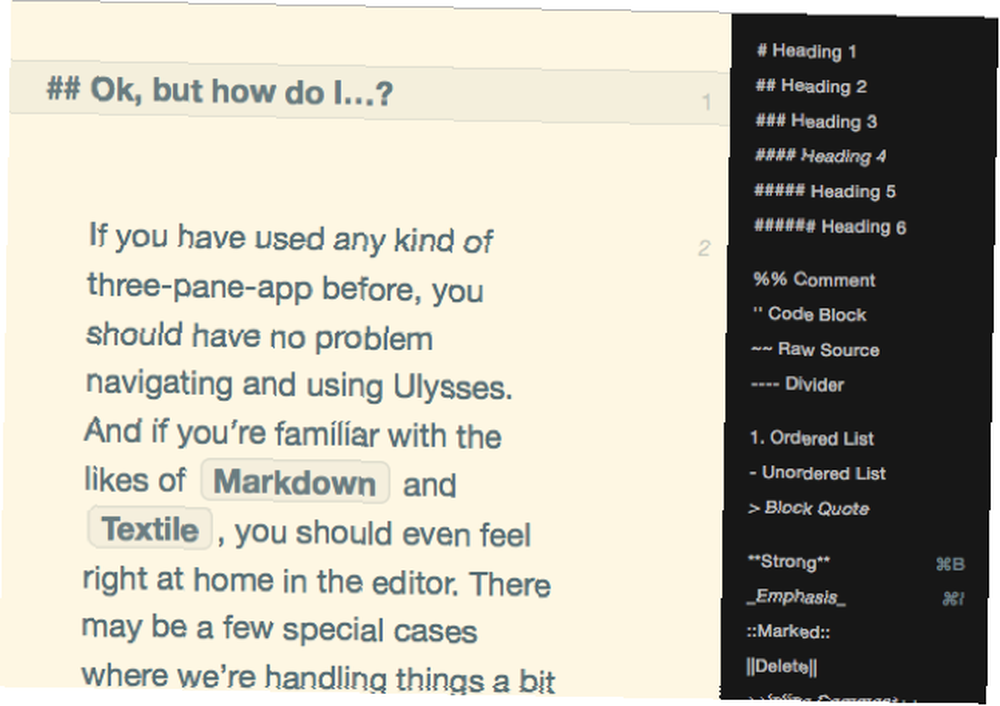The width and height of the screenshot is (1000, 706).
Task: Apply **Strong** formatting
Action: pyautogui.click(x=789, y=561)
